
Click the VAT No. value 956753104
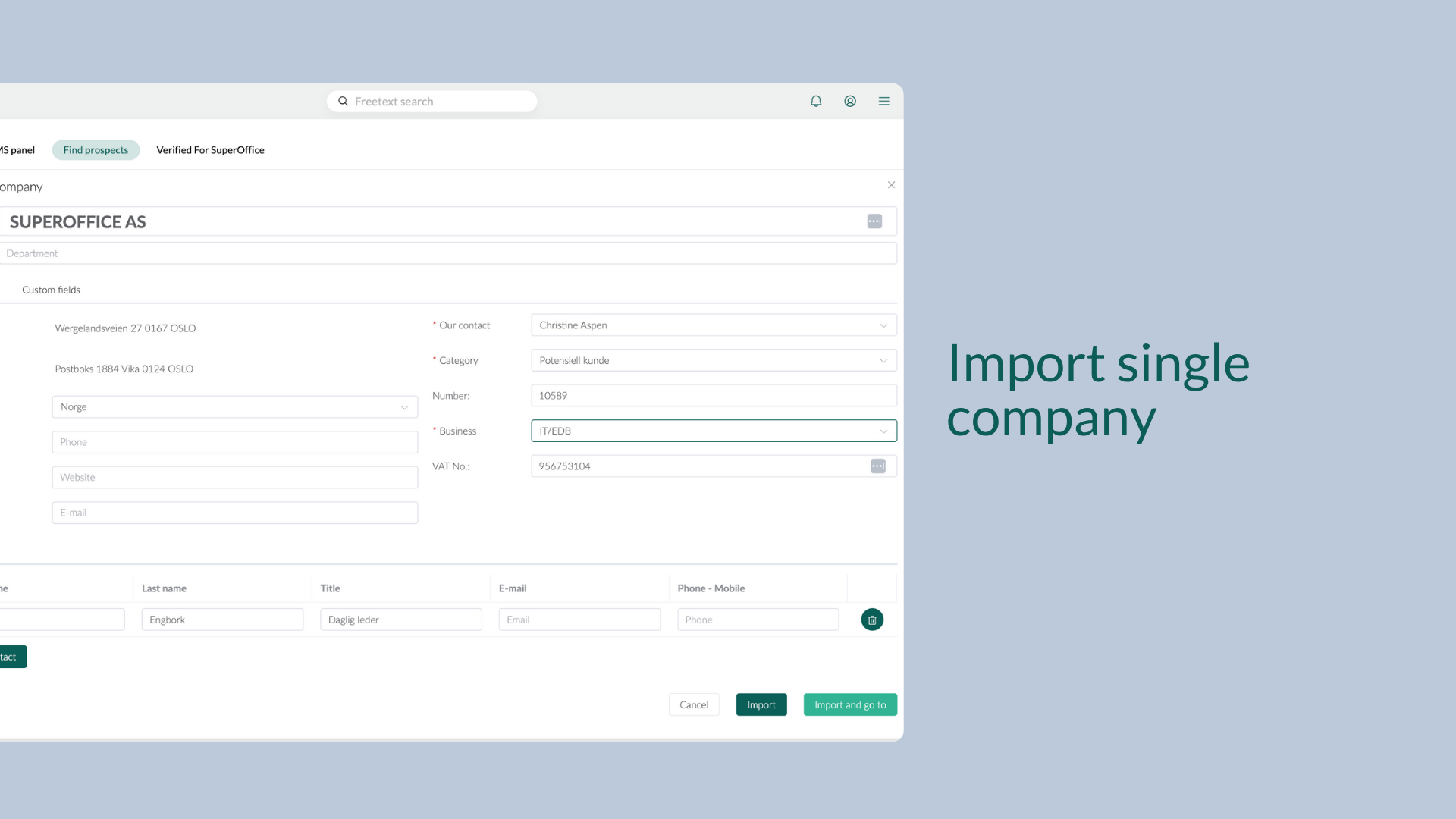click(564, 466)
